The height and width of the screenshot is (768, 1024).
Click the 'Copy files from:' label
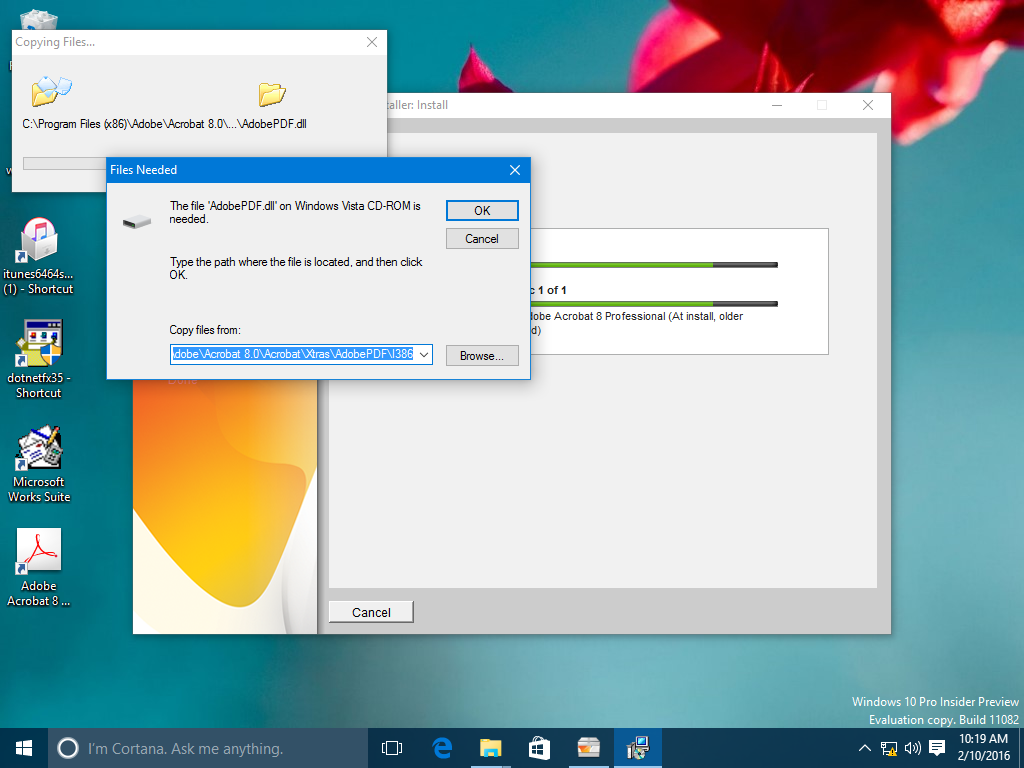point(205,330)
